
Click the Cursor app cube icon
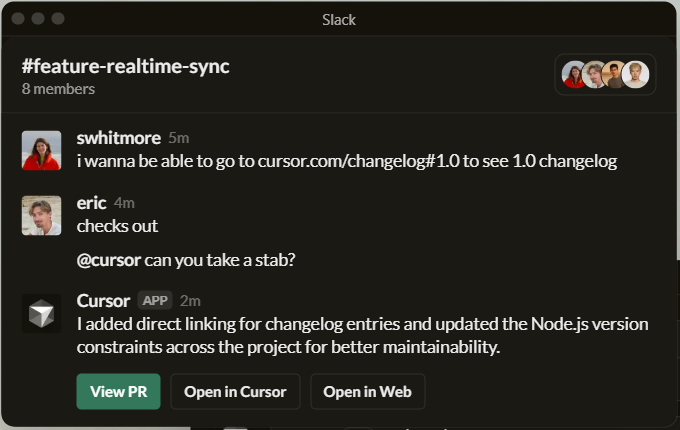click(x=41, y=313)
